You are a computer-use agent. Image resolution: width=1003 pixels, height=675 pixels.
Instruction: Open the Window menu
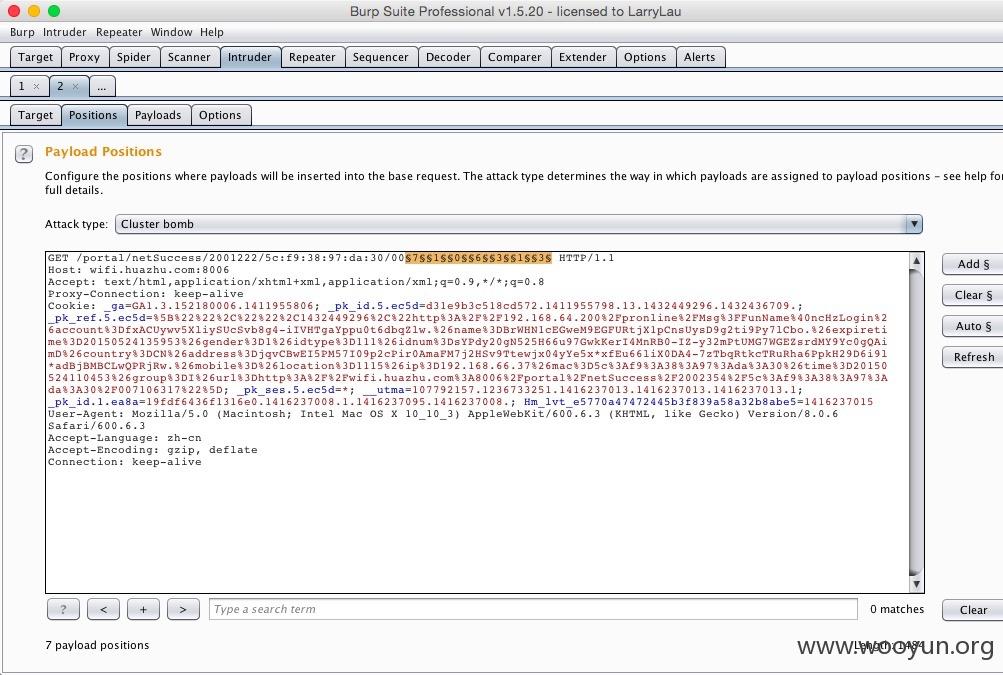point(171,32)
